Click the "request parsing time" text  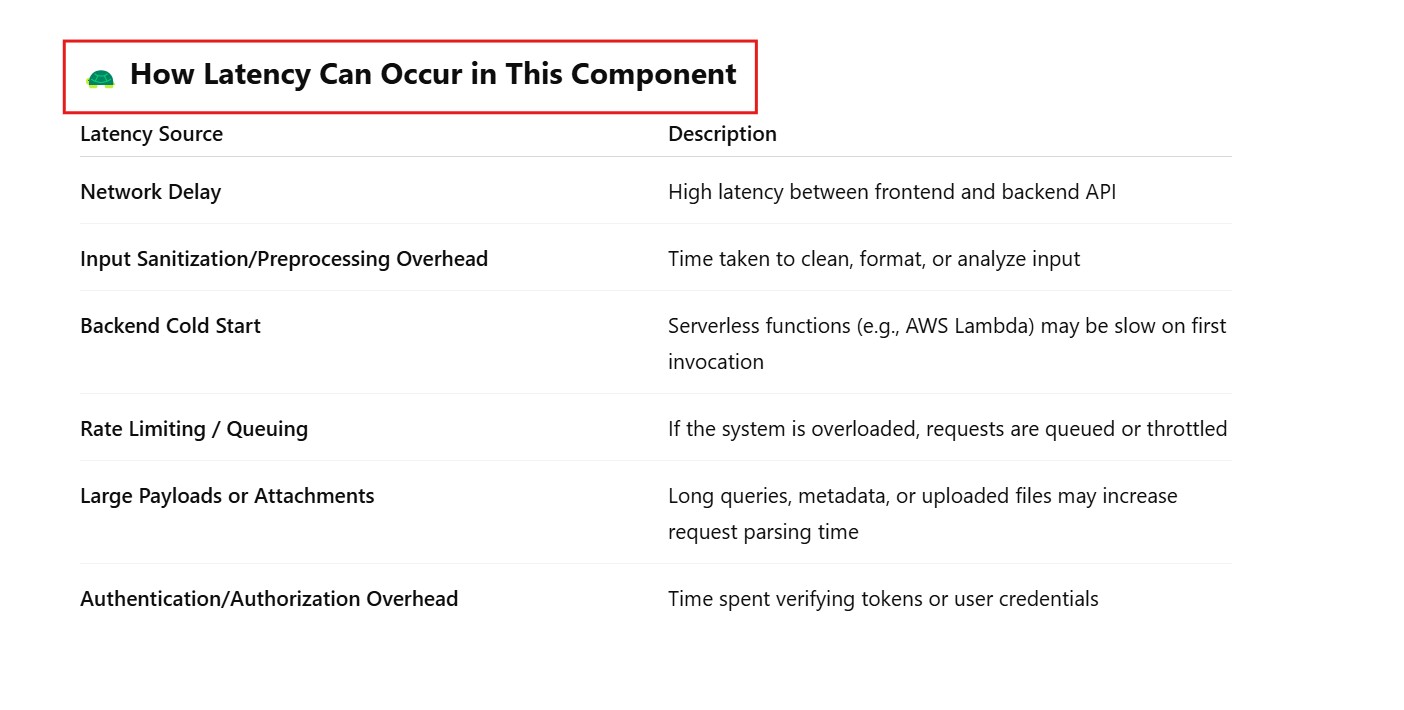[763, 532]
